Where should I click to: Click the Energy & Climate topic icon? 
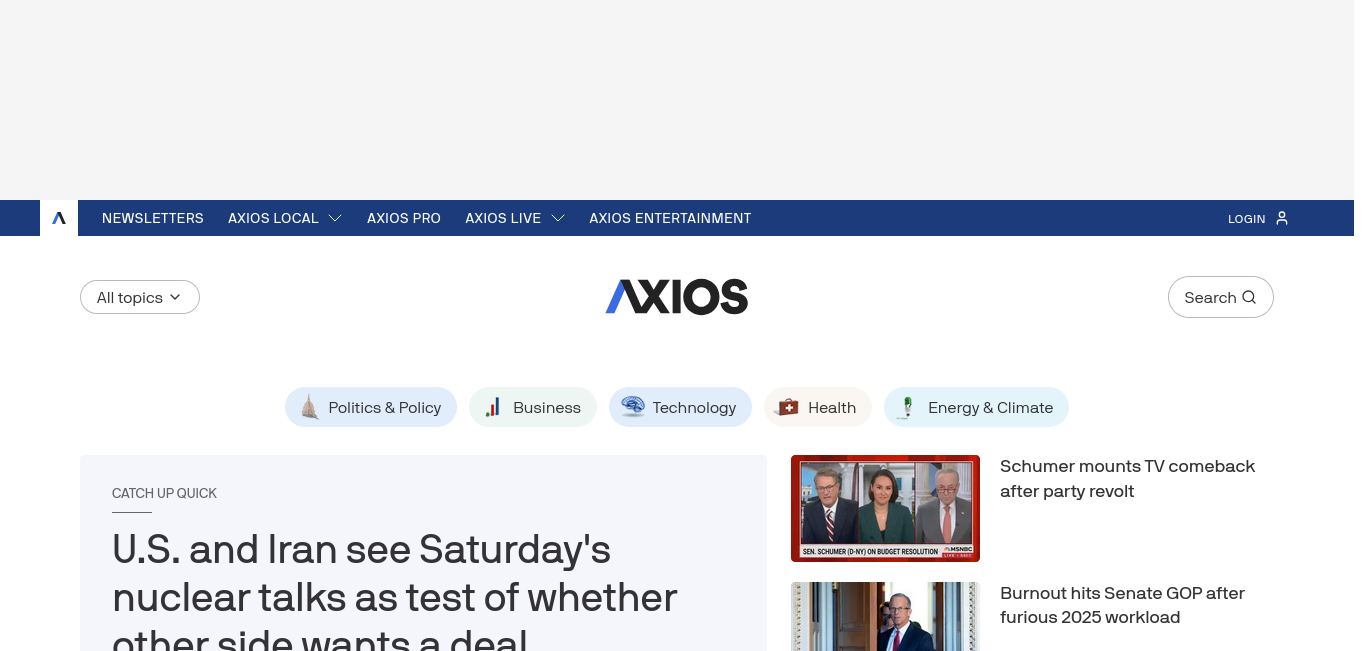[907, 407]
